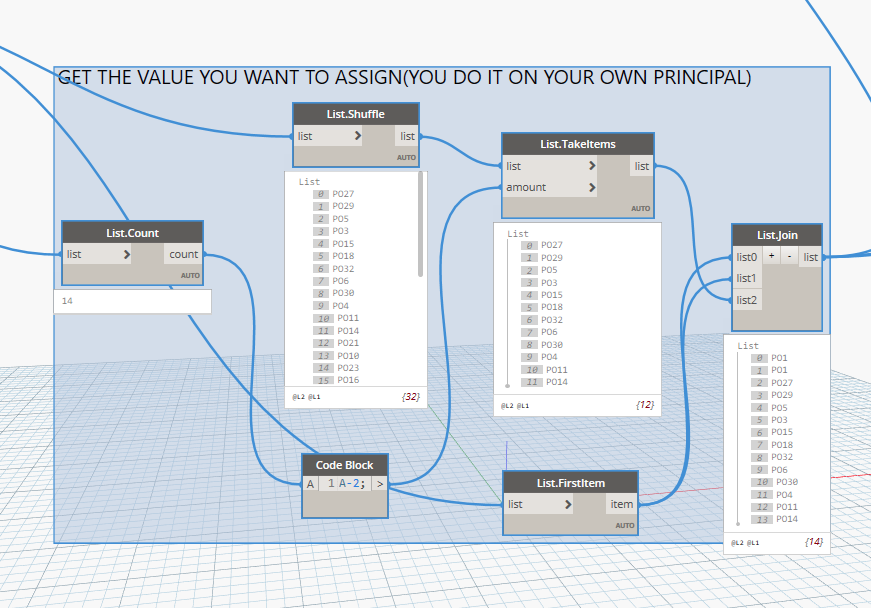Click the Code Block A input port
This screenshot has width=871, height=608.
(311, 484)
